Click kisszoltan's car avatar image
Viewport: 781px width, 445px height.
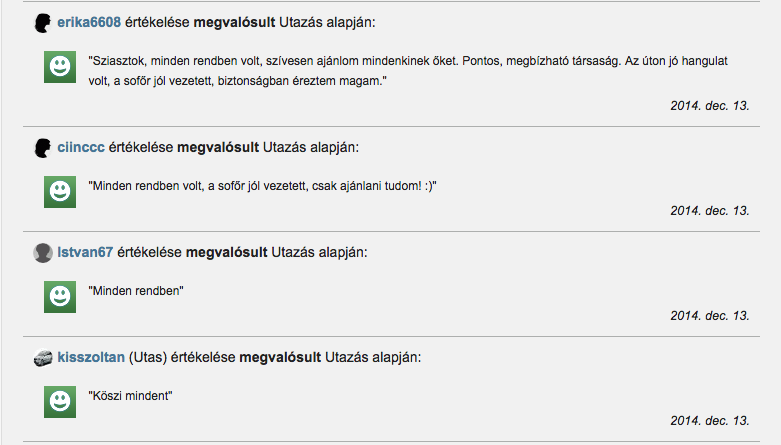[x=43, y=358]
